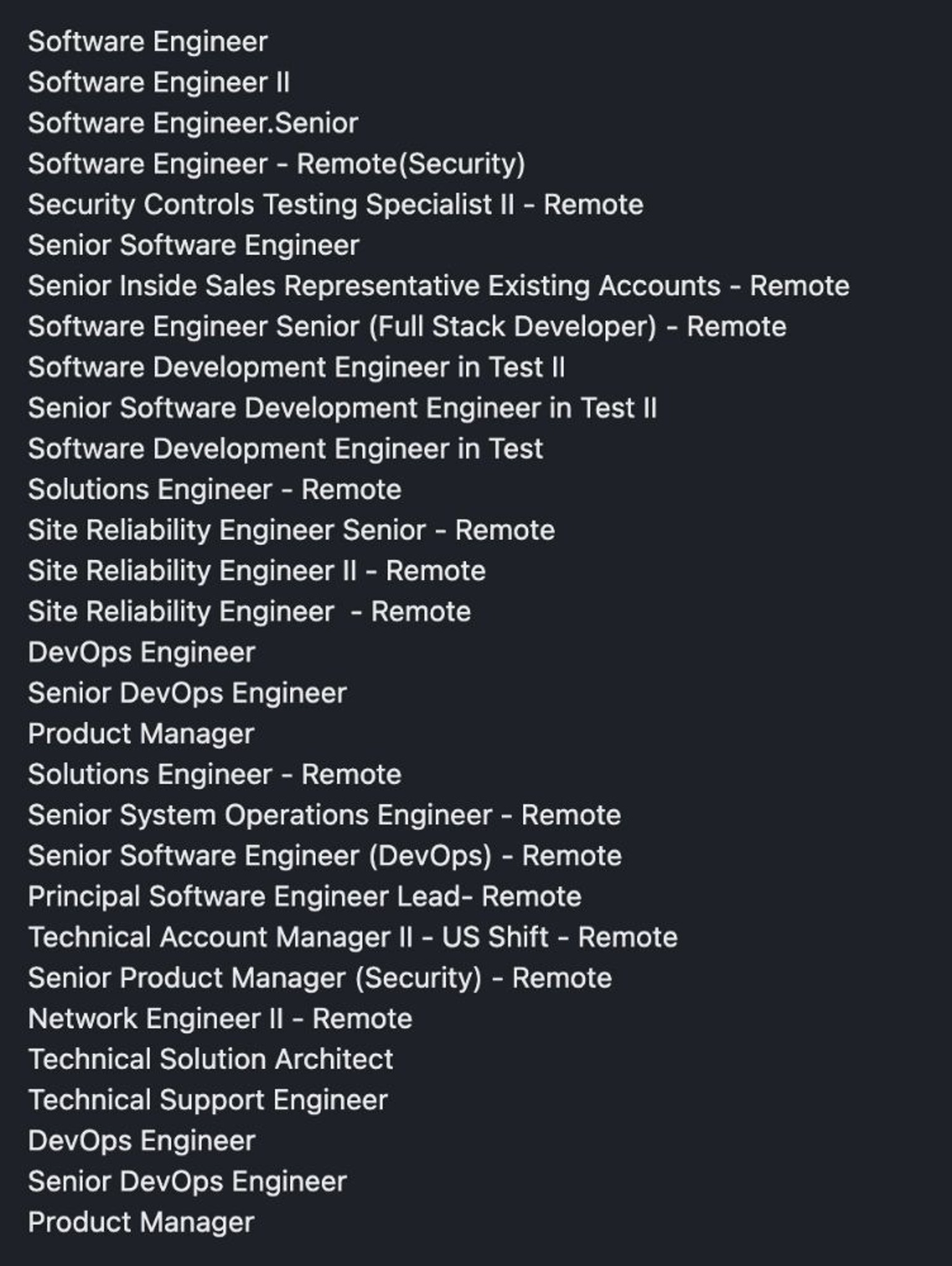Click "Senior Software Engineer (DevOps) - Remote"
The image size is (952, 1266).
pyautogui.click(x=325, y=856)
